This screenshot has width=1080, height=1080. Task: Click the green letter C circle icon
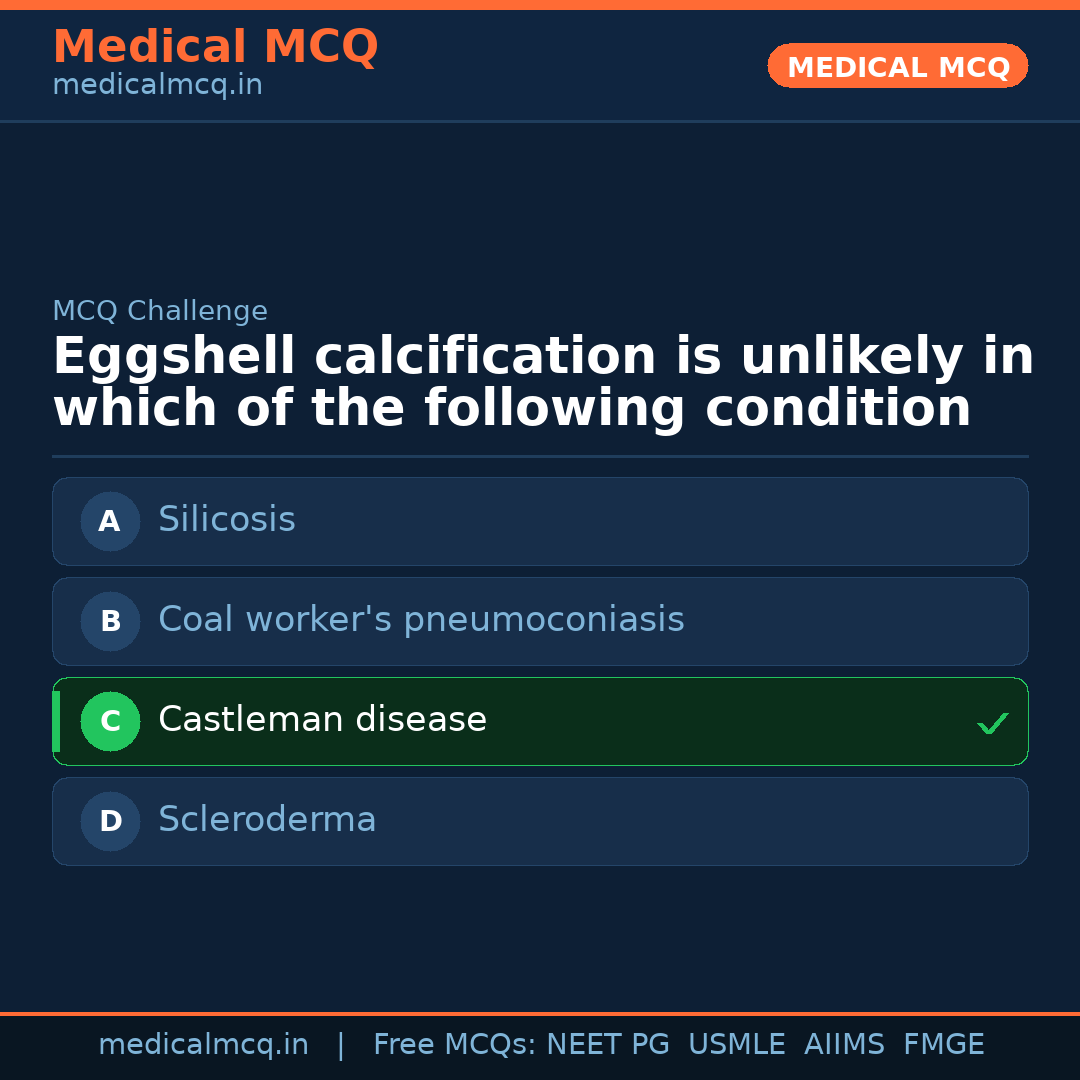coord(110,721)
